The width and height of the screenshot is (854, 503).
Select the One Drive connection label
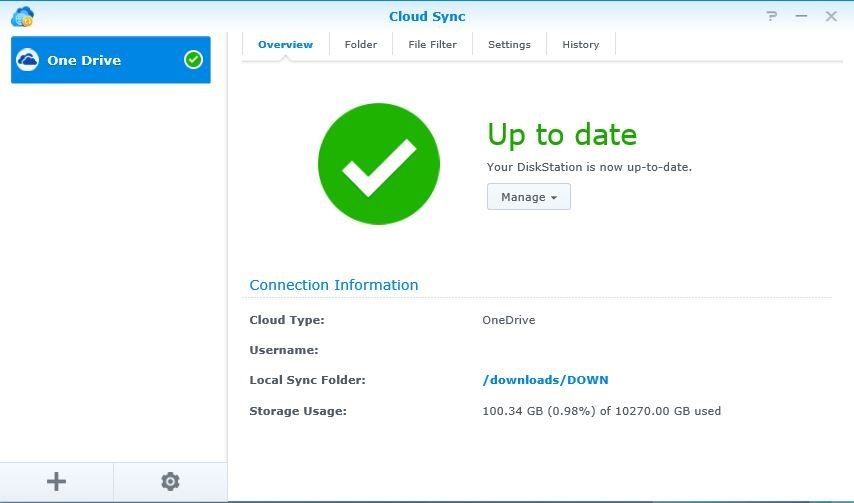pos(84,60)
